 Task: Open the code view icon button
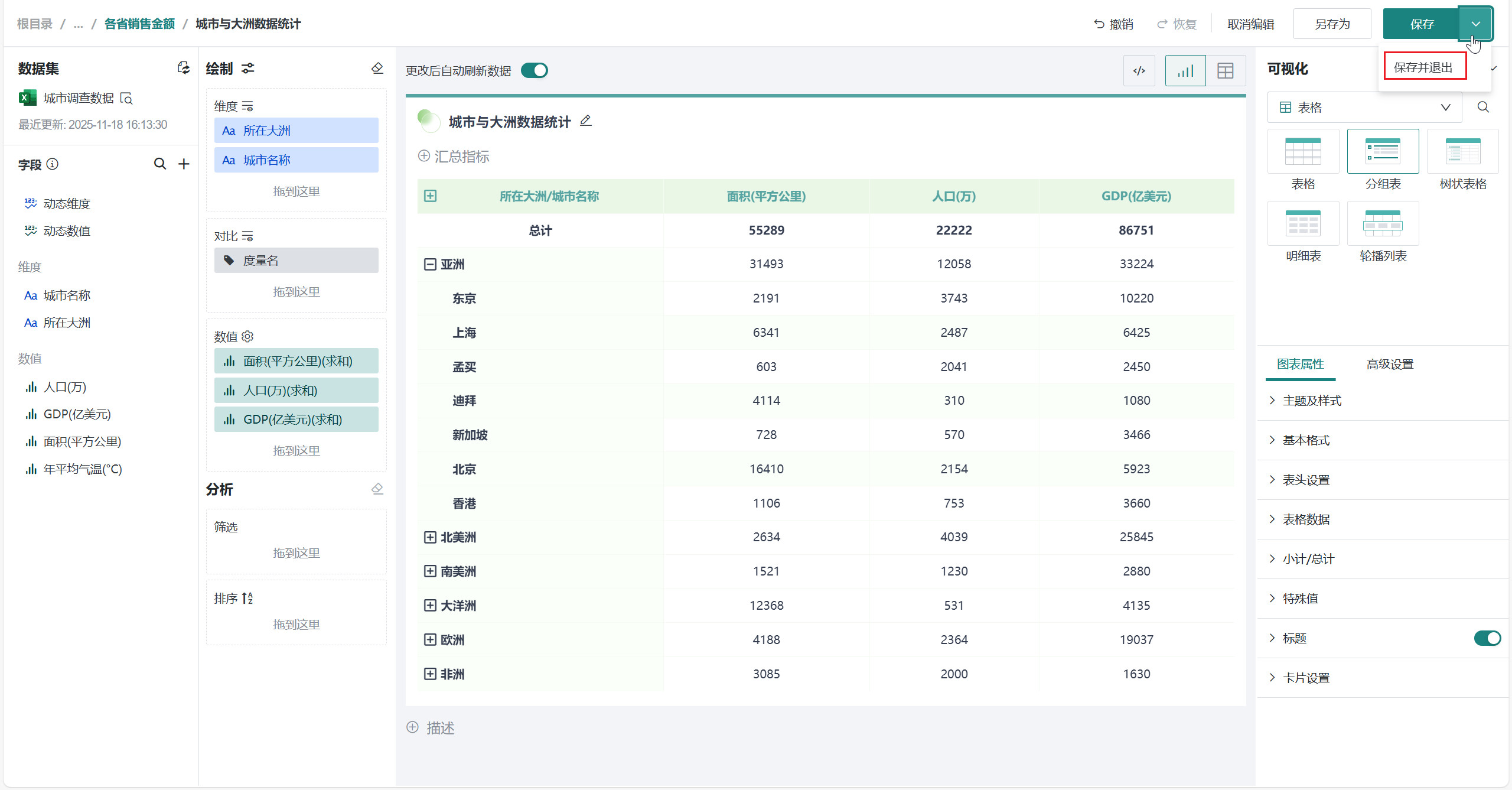click(x=1139, y=71)
